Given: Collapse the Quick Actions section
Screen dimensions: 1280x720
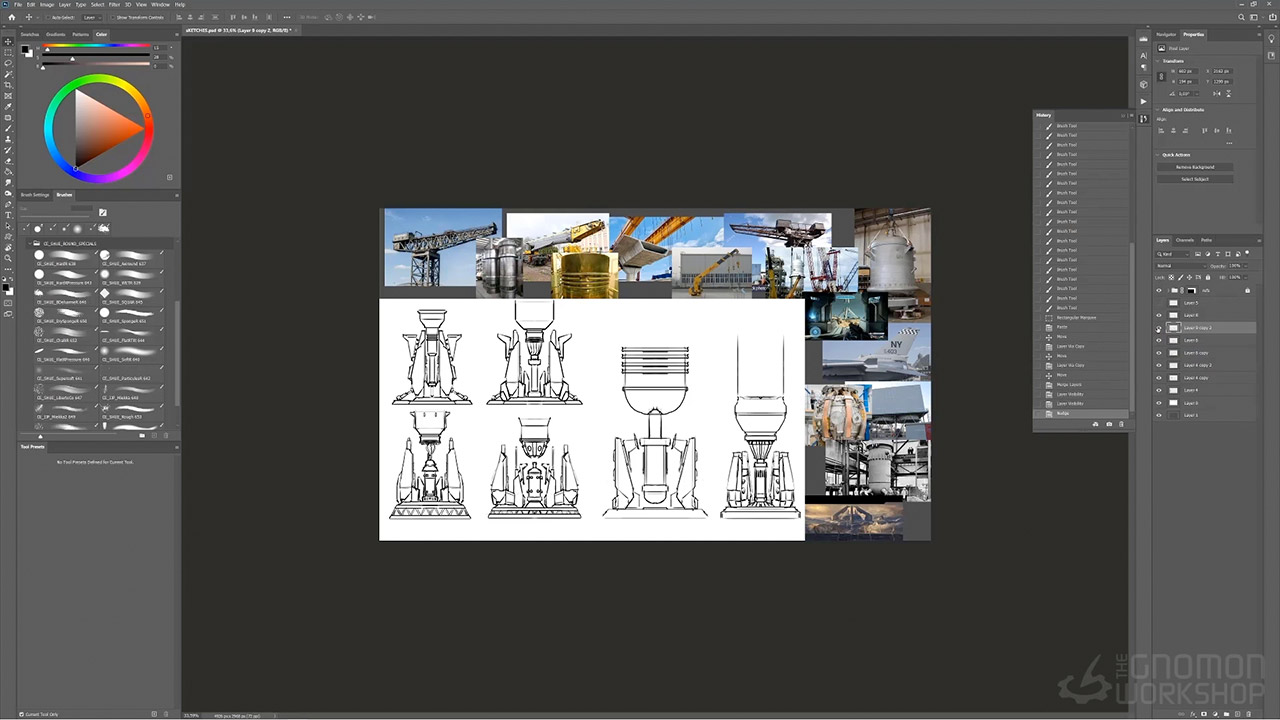Looking at the screenshot, I should [1157, 155].
